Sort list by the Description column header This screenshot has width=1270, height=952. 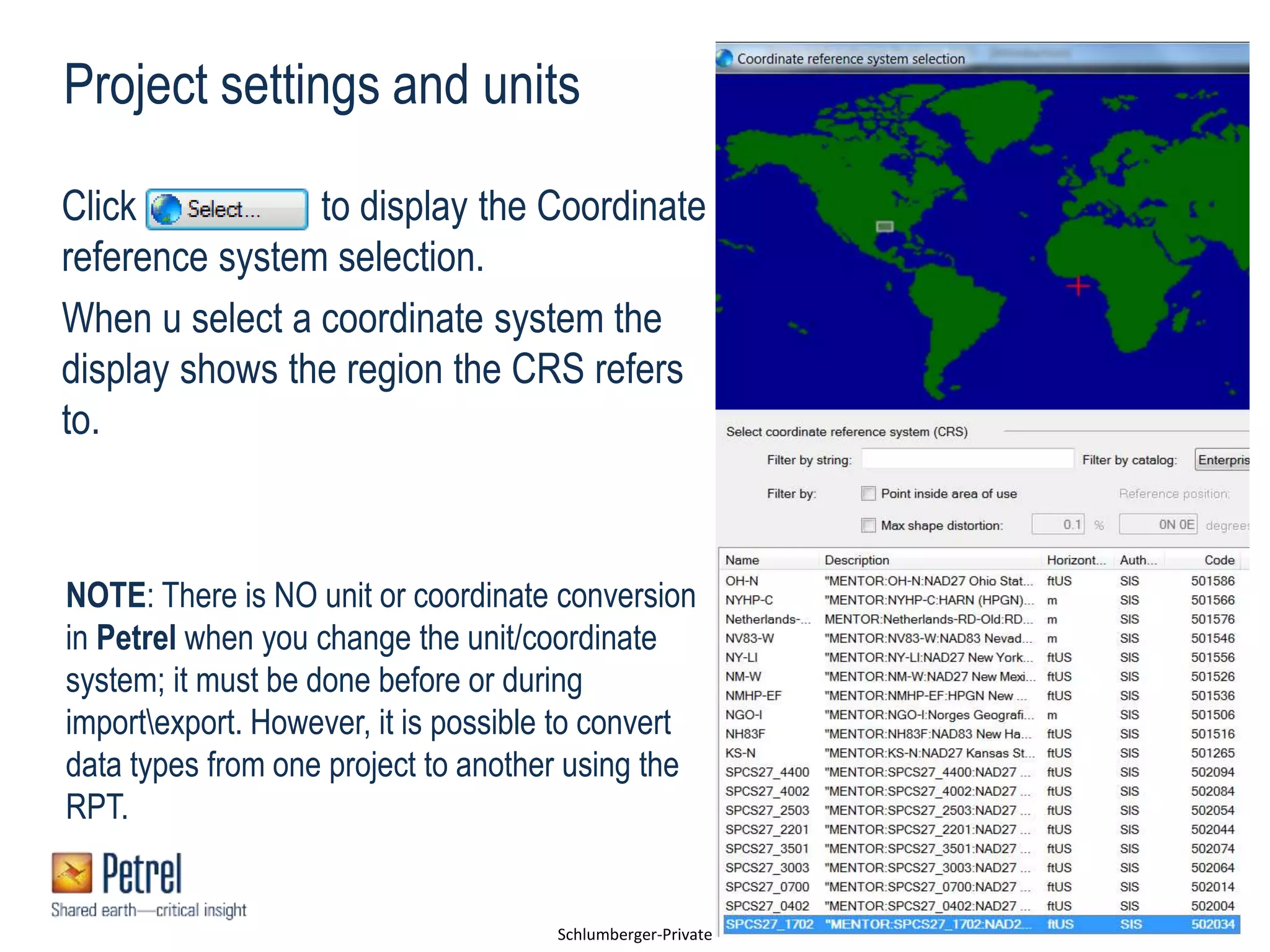point(856,560)
